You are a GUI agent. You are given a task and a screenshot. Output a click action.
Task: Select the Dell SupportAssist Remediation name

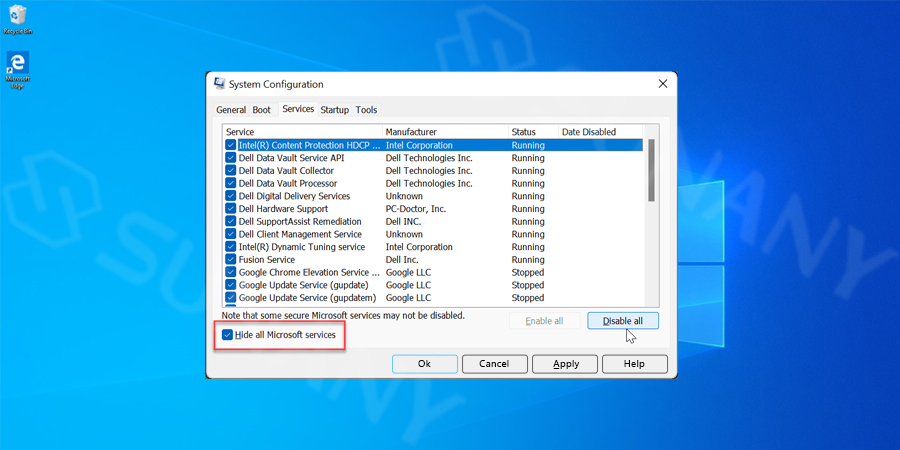300,222
